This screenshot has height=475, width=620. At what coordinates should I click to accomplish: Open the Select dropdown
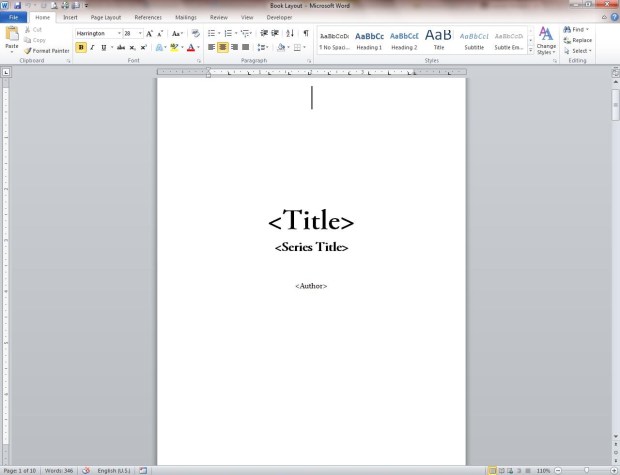578,51
